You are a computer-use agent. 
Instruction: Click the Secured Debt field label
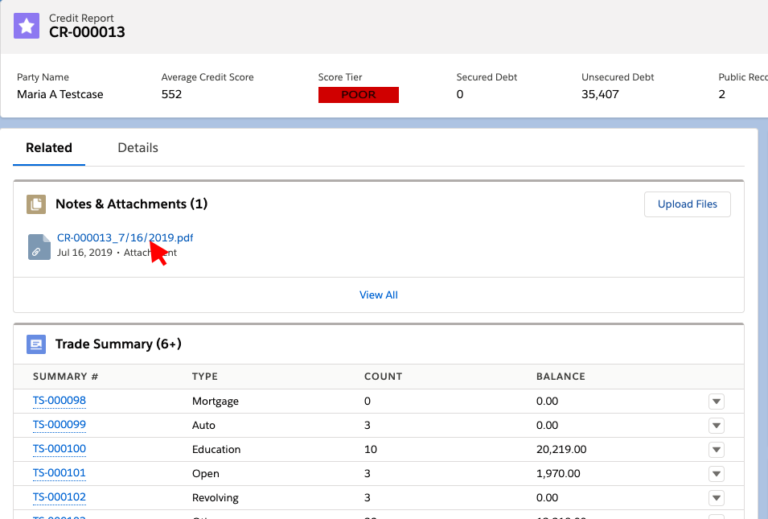coord(487,77)
